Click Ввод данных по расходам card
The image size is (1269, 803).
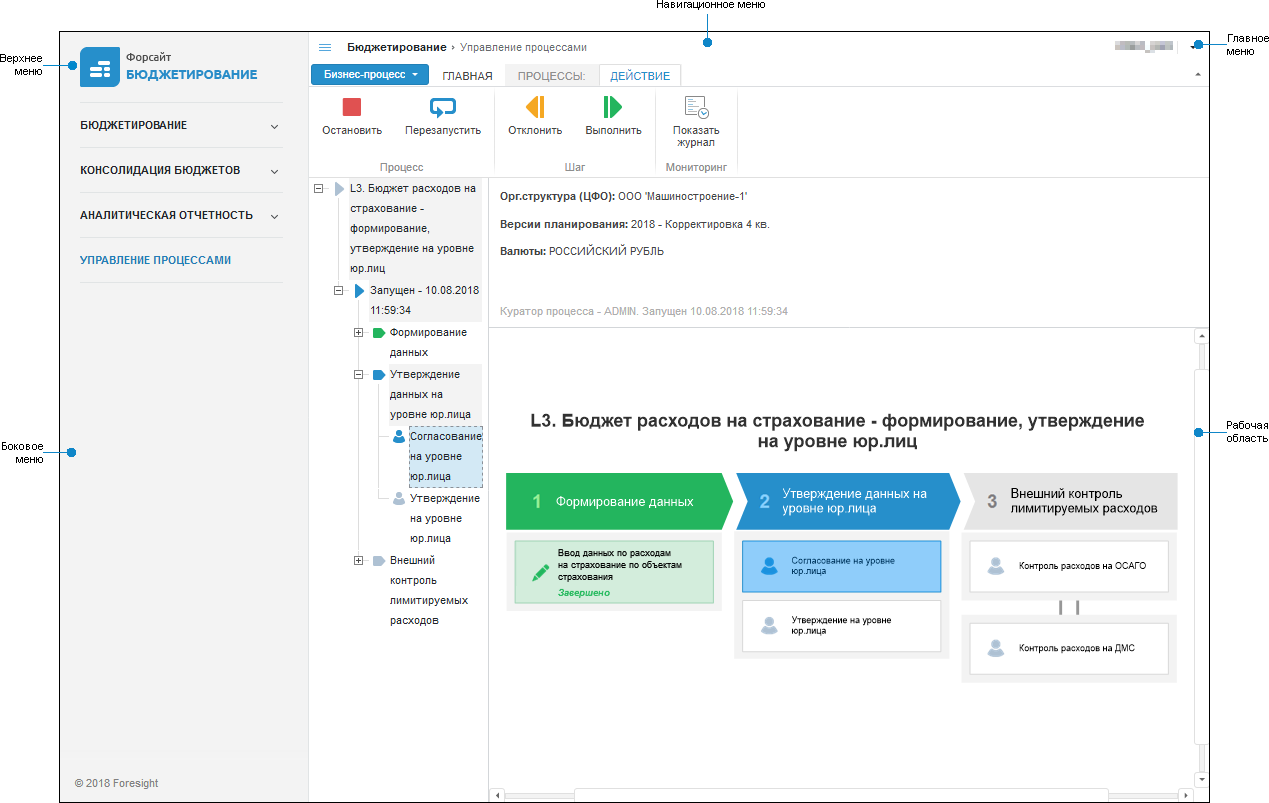pos(614,572)
